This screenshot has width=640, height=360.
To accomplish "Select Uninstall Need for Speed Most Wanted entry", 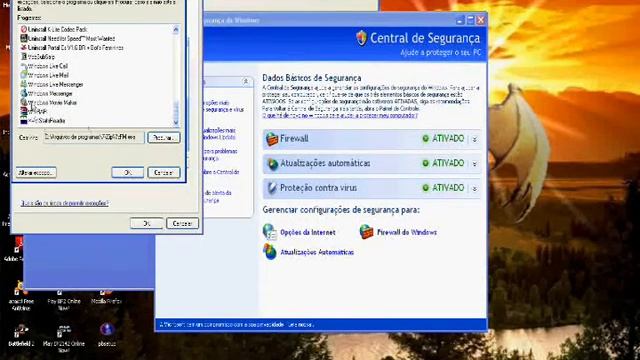I will coord(68,38).
